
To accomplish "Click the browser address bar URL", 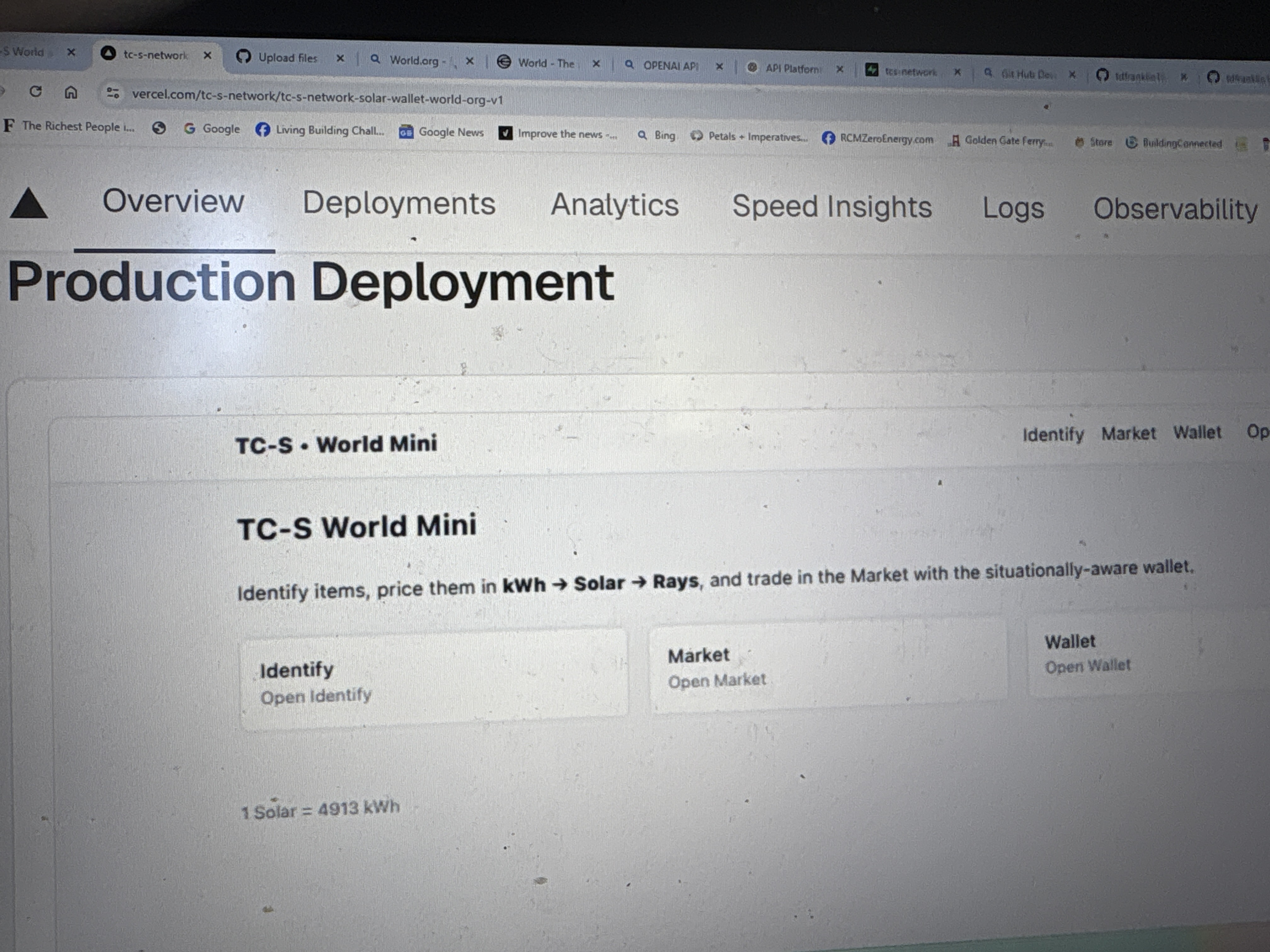I will pos(317,98).
